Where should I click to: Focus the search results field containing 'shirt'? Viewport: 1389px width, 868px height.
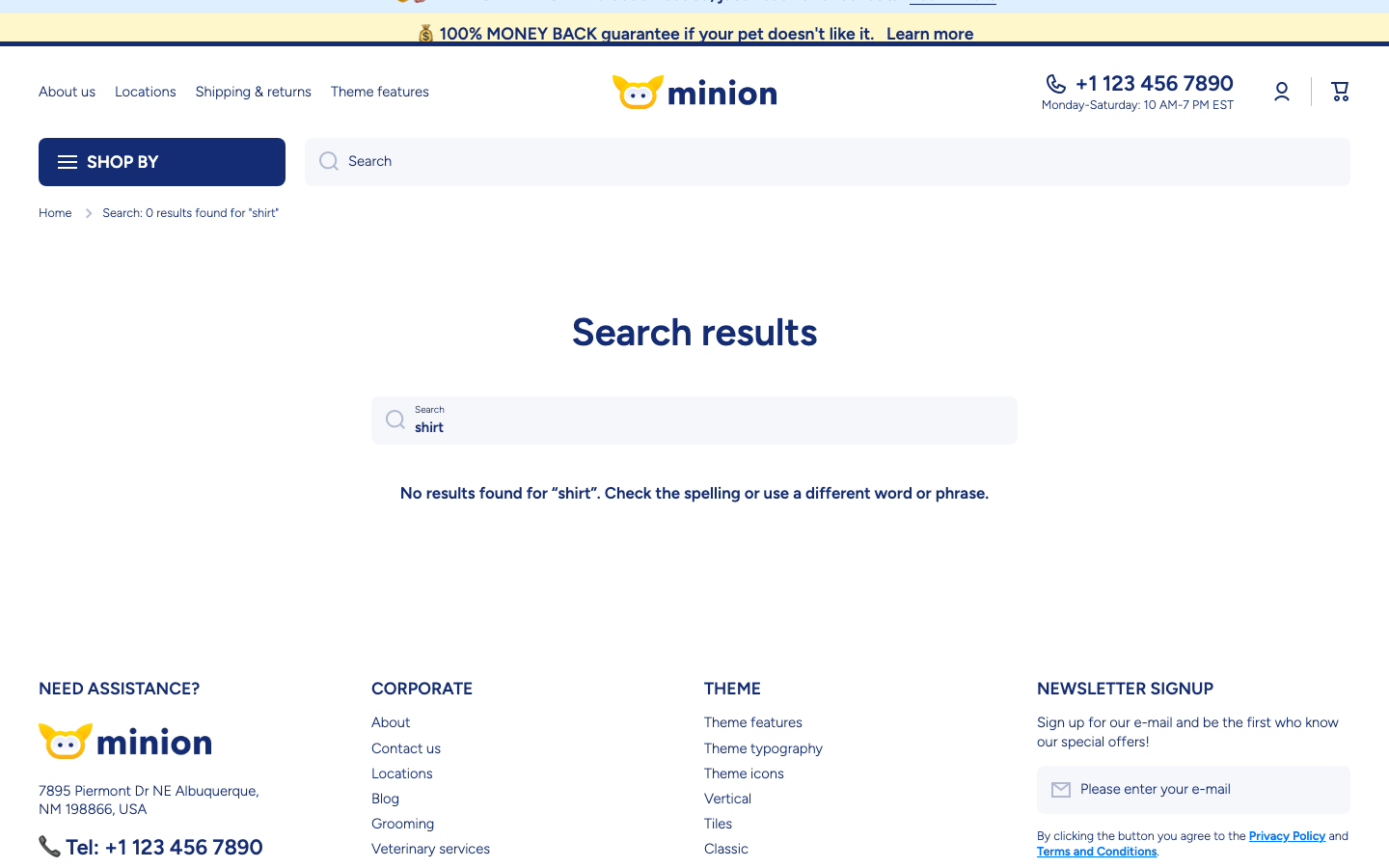click(x=694, y=420)
